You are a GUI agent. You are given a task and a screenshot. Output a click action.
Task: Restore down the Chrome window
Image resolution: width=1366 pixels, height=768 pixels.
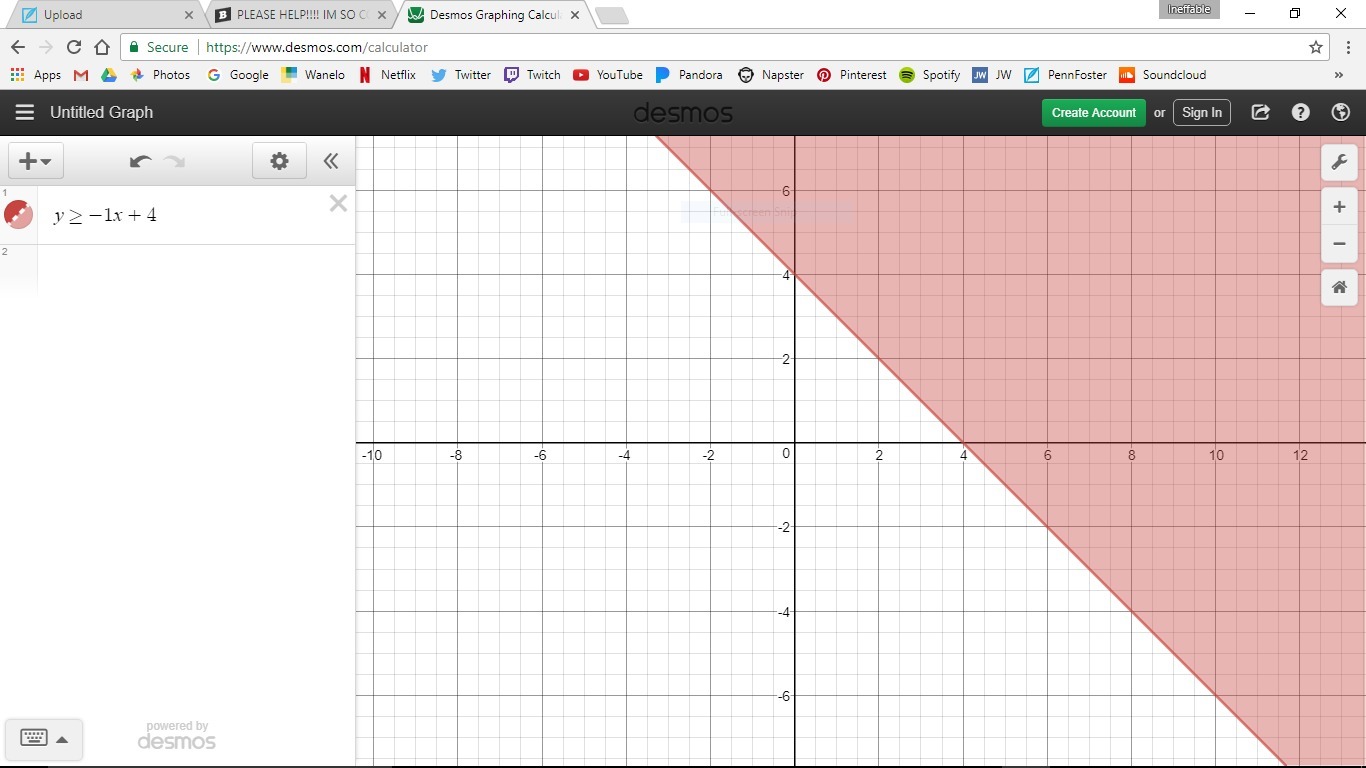(x=1295, y=14)
